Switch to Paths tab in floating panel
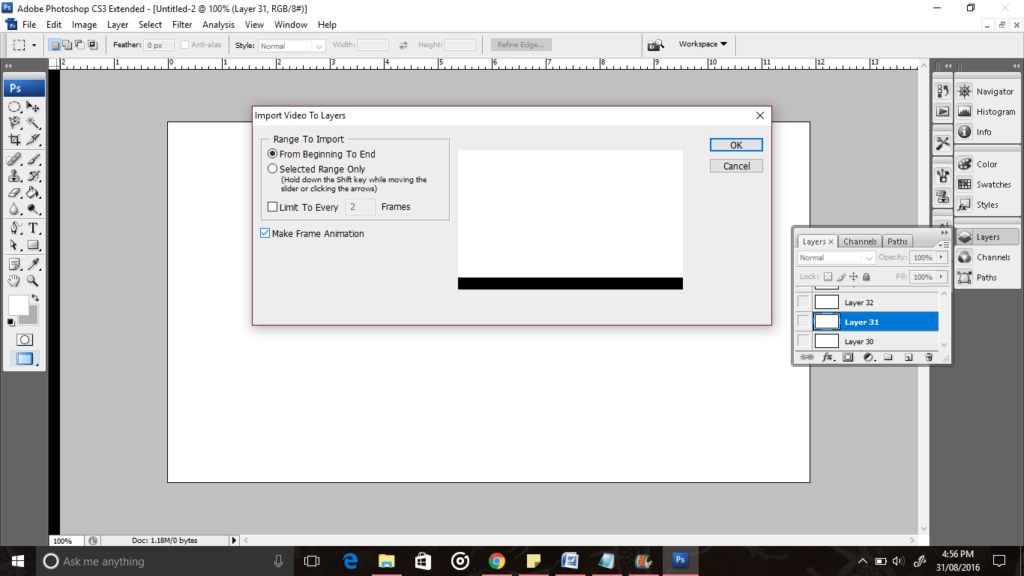 (x=897, y=242)
